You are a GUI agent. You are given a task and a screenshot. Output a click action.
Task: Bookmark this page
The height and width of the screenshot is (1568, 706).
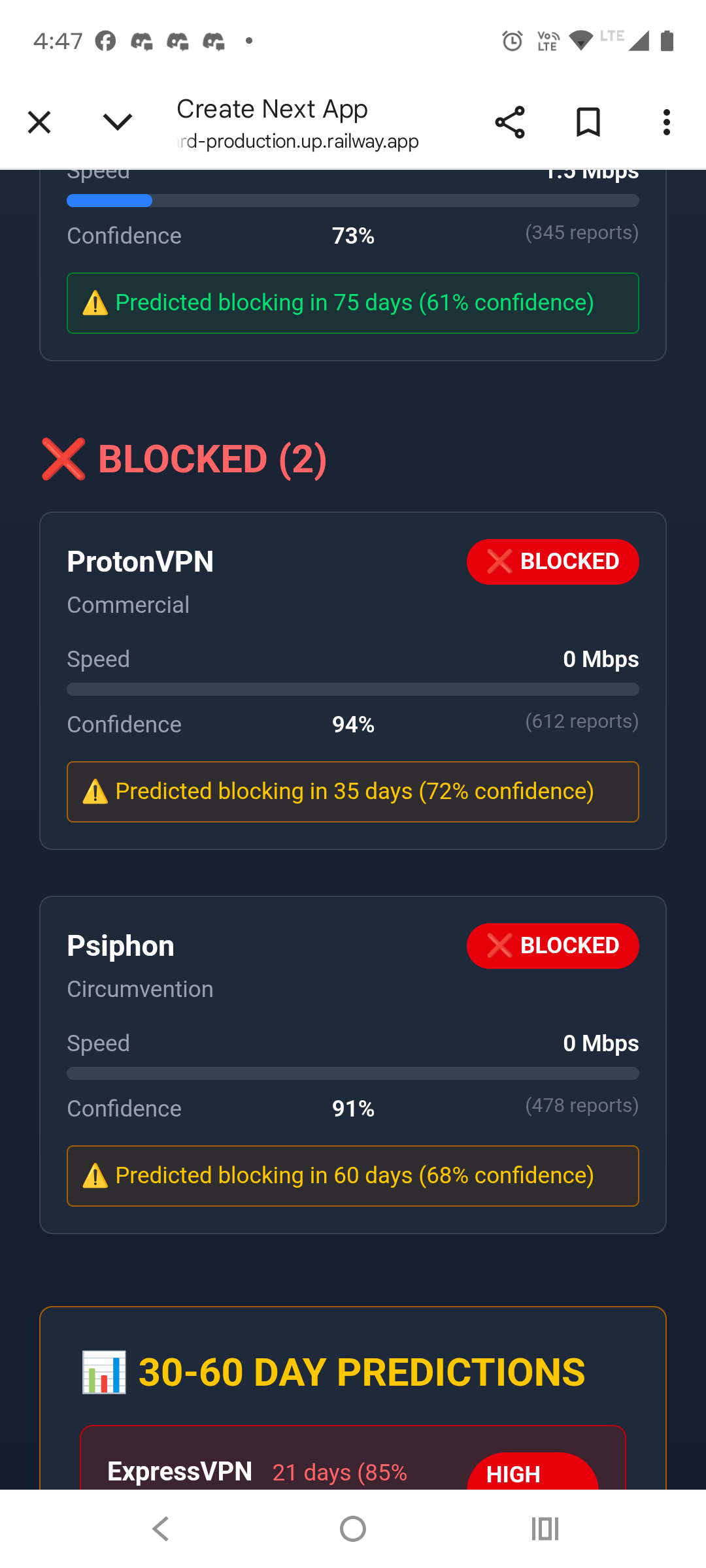pos(588,122)
